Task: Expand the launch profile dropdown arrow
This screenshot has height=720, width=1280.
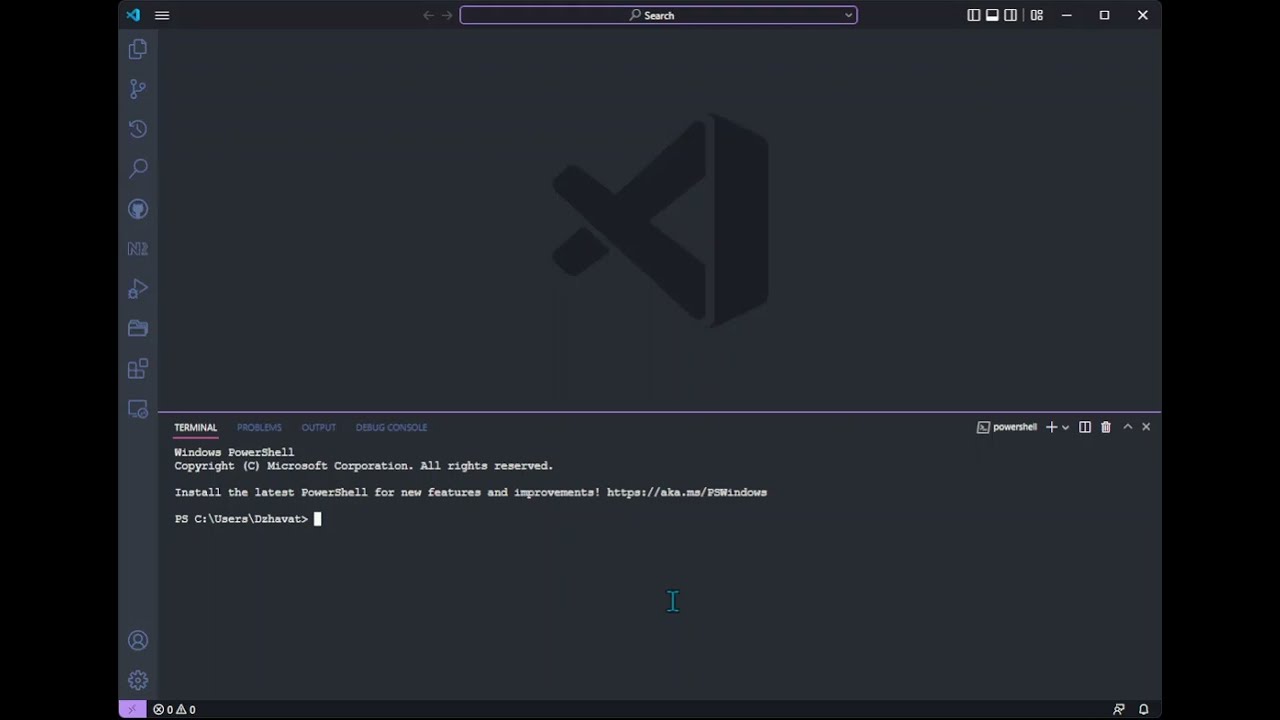Action: pyautogui.click(x=1065, y=427)
